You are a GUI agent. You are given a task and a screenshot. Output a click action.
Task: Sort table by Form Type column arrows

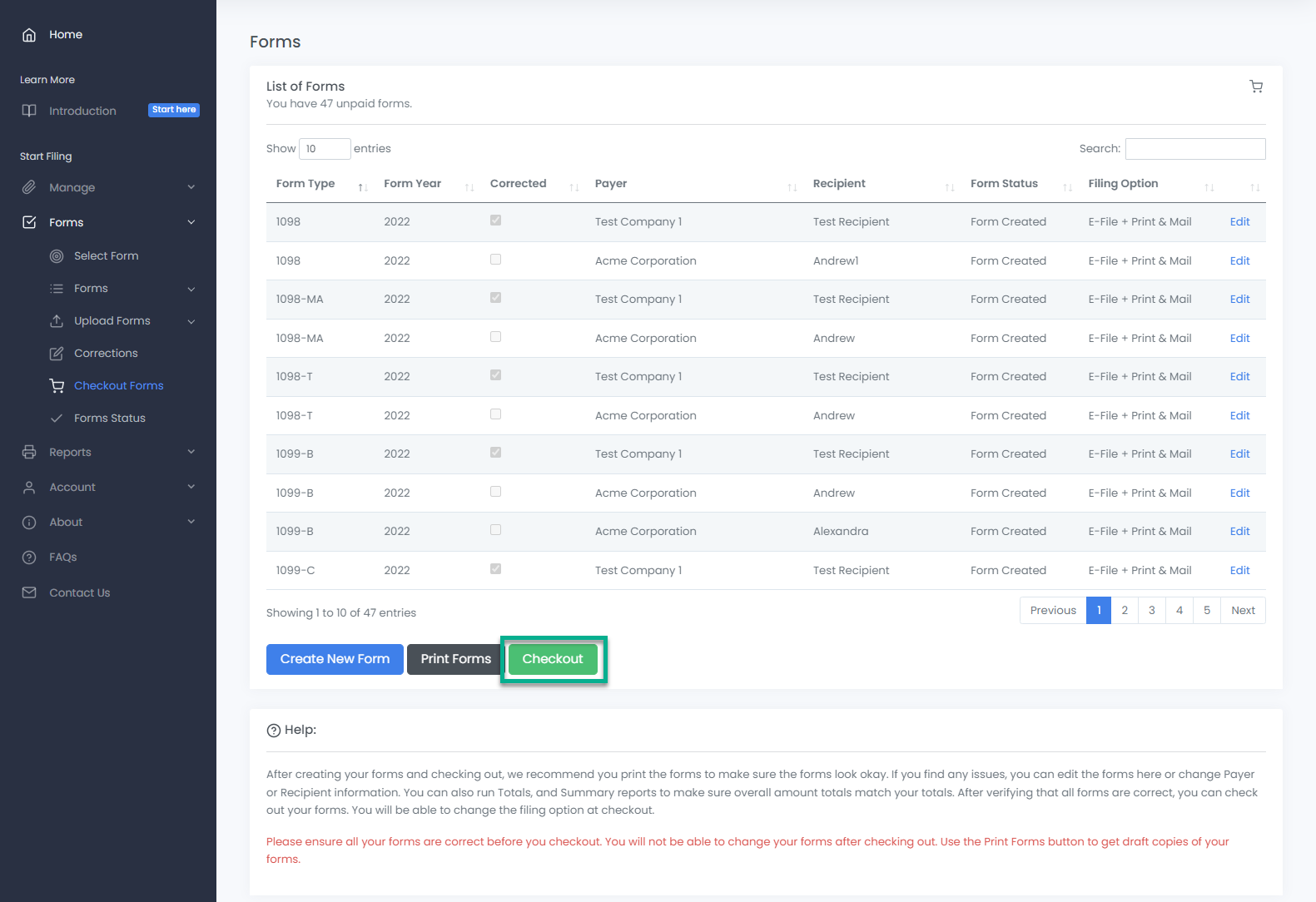click(x=363, y=187)
